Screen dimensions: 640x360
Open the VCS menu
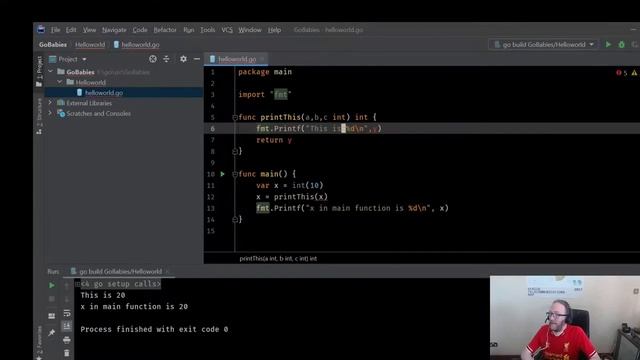click(x=227, y=30)
